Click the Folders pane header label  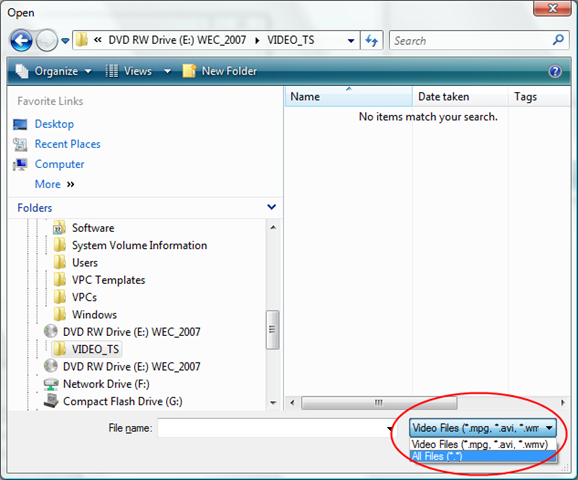[35, 208]
